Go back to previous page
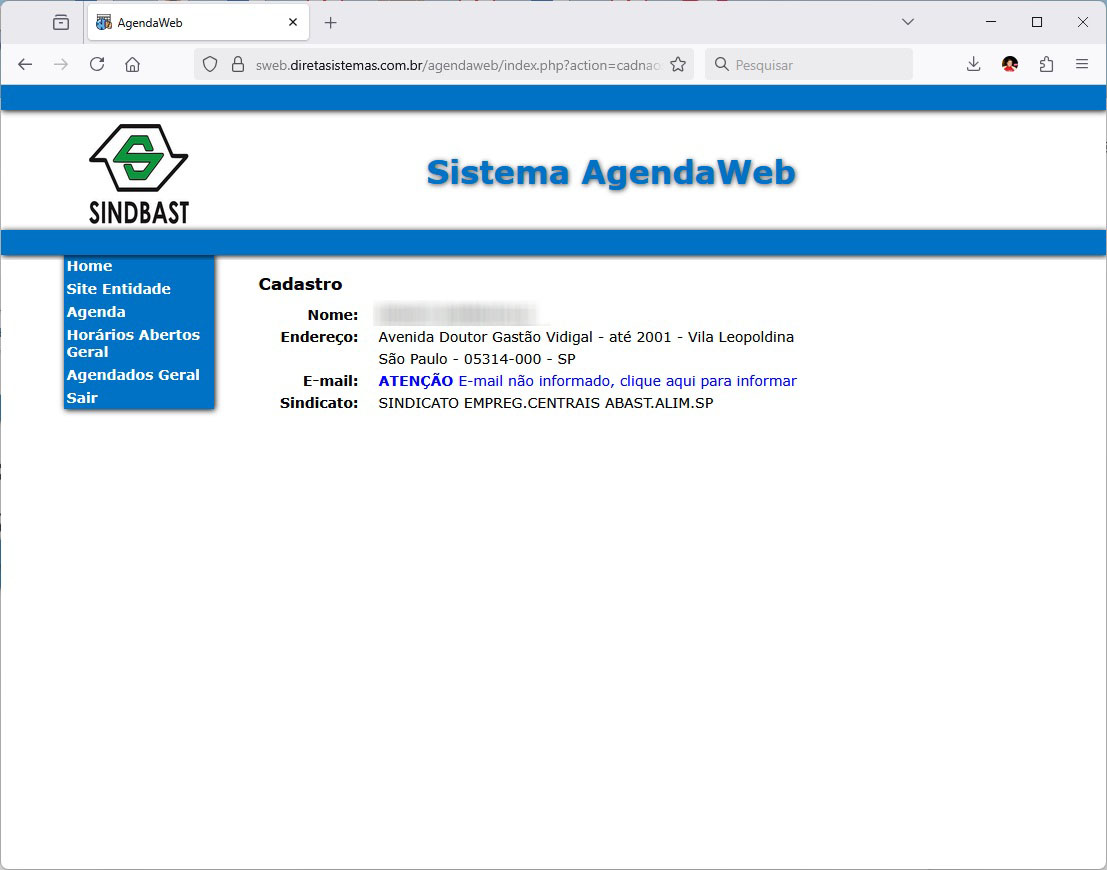 [26, 64]
